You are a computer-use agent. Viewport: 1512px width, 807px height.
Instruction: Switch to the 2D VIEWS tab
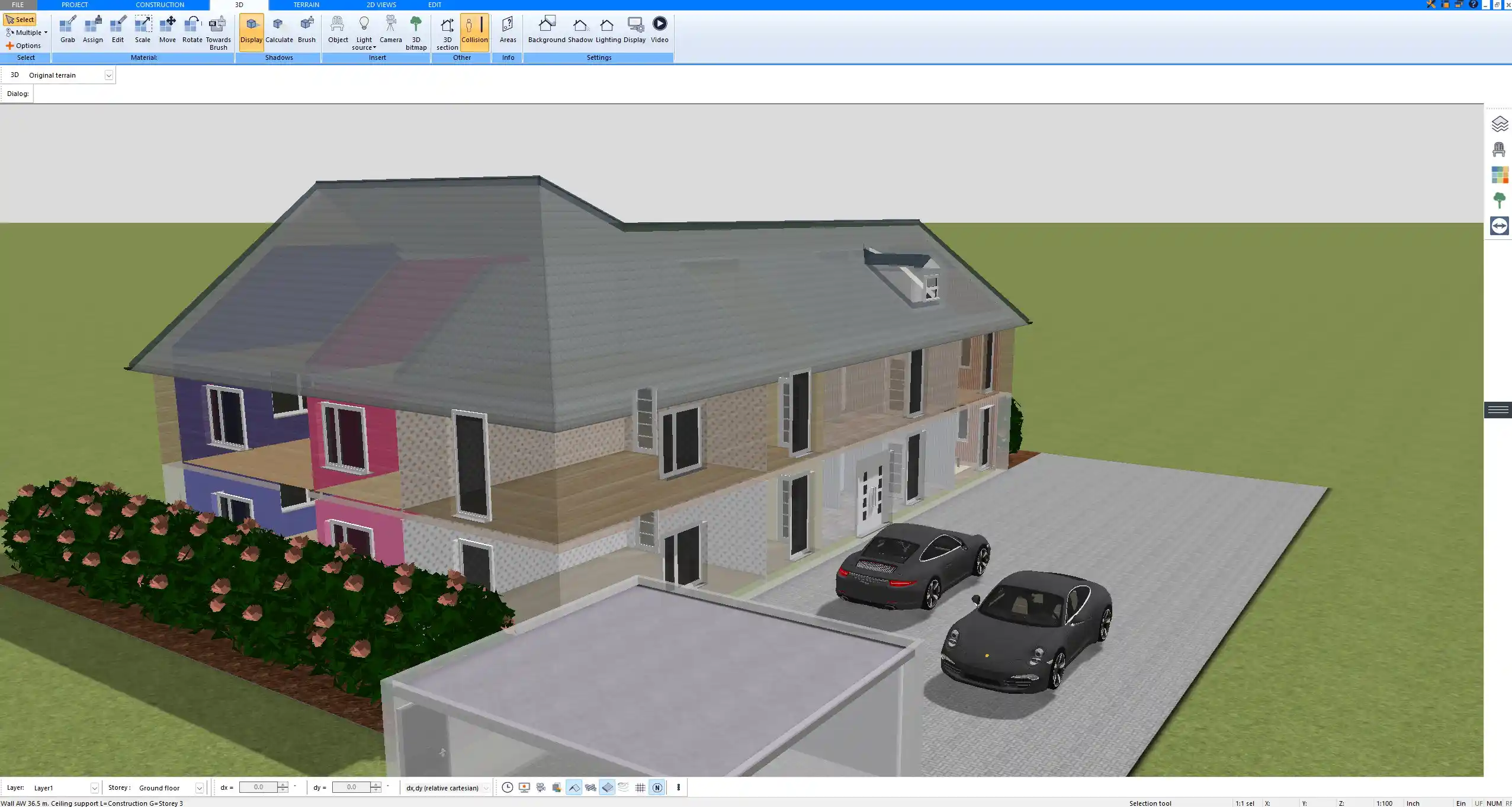pos(381,5)
